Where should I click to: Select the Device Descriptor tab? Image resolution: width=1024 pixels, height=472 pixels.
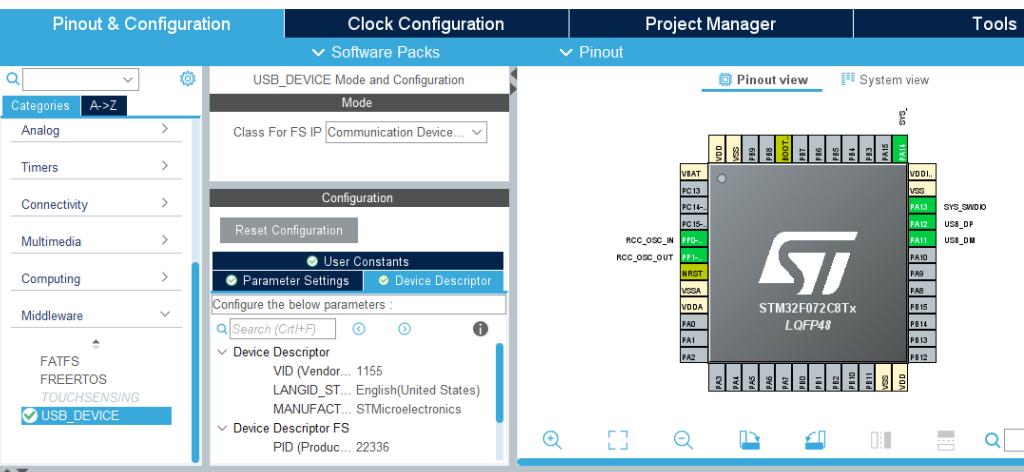click(x=434, y=281)
